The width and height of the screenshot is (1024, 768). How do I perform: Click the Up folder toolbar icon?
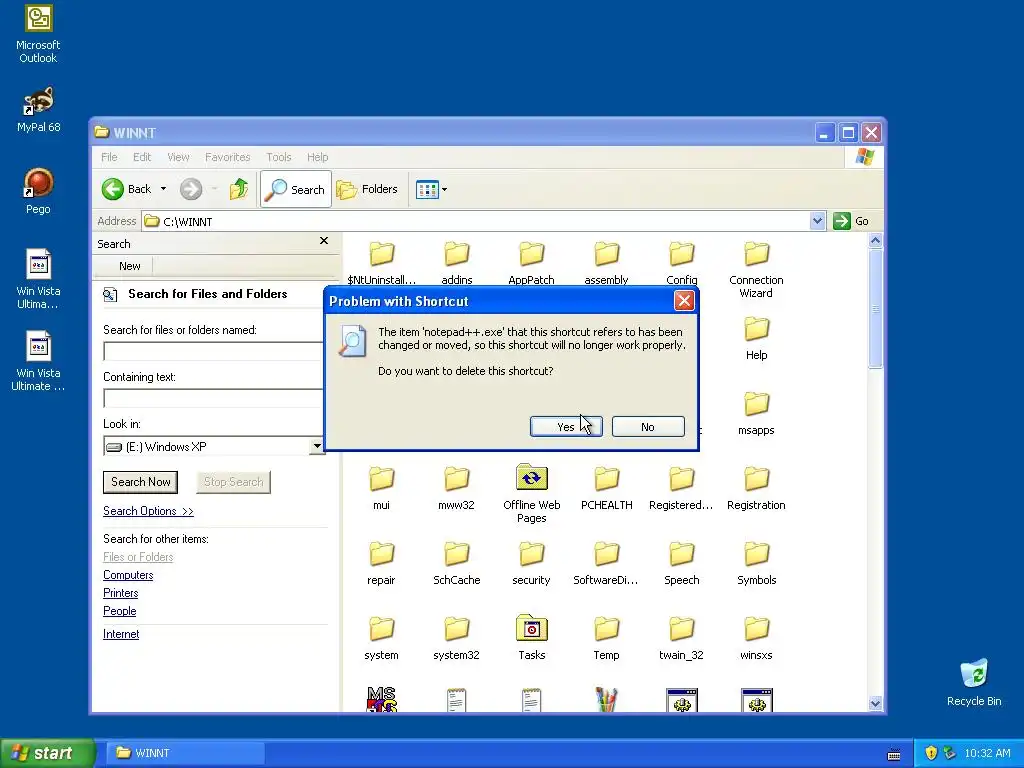point(239,189)
